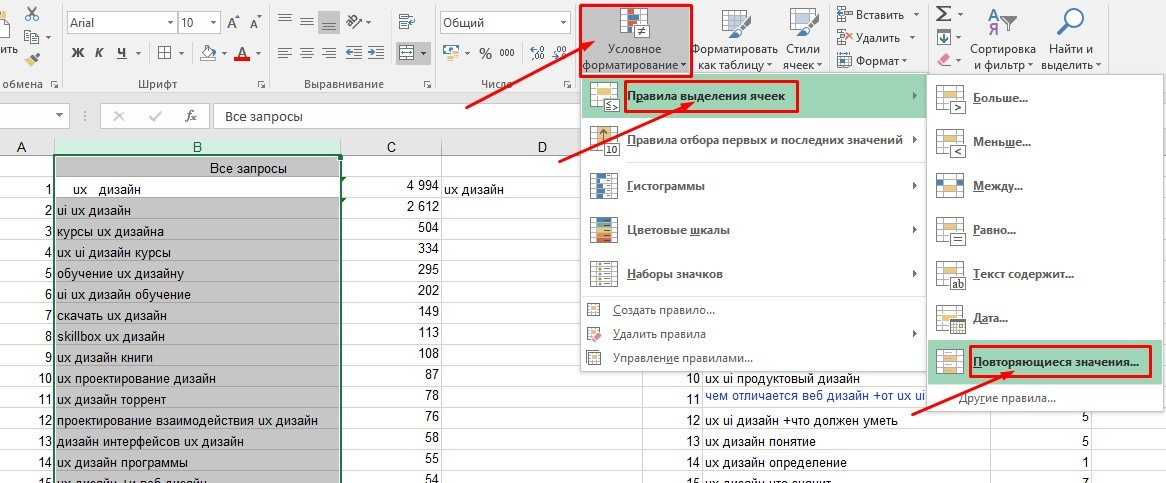Click the insert function fx icon
The width and height of the screenshot is (1166, 483).
190,117
